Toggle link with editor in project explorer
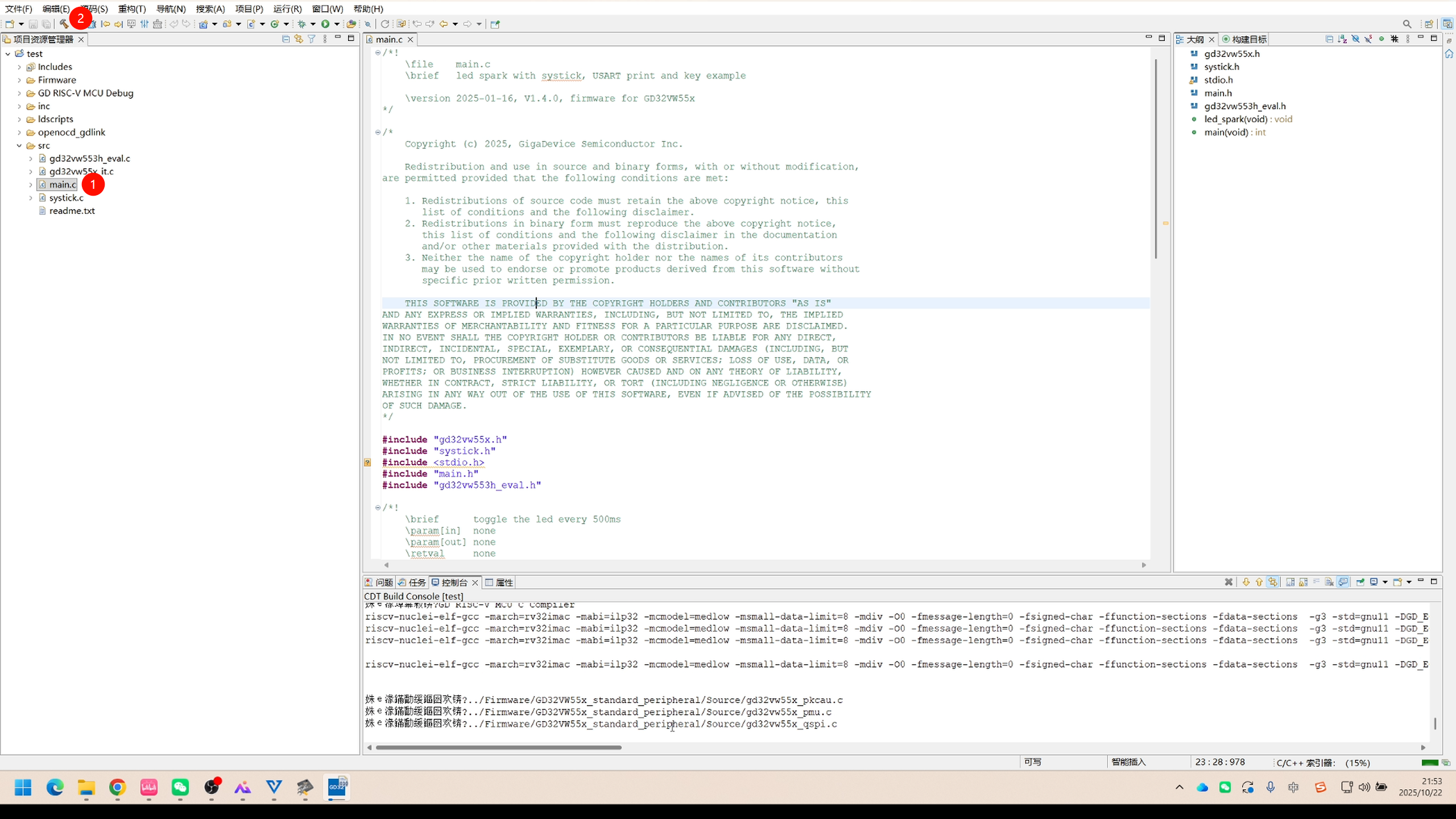This screenshot has height=819, width=1456. tap(298, 39)
